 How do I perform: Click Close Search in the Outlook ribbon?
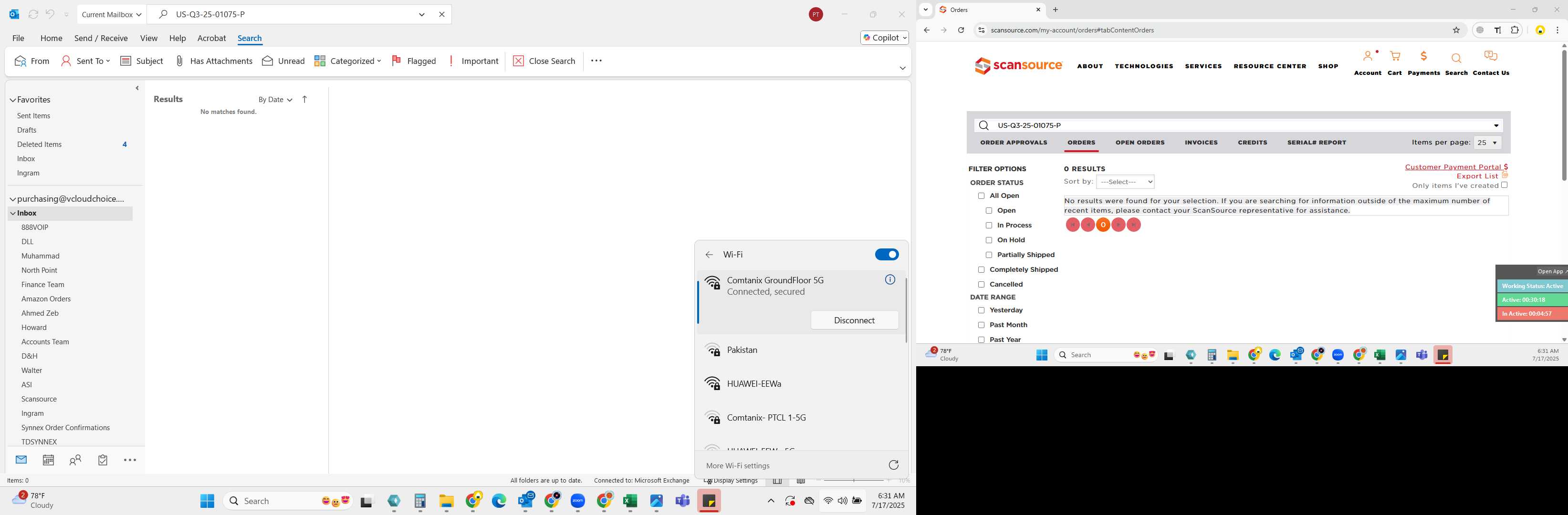tap(544, 61)
